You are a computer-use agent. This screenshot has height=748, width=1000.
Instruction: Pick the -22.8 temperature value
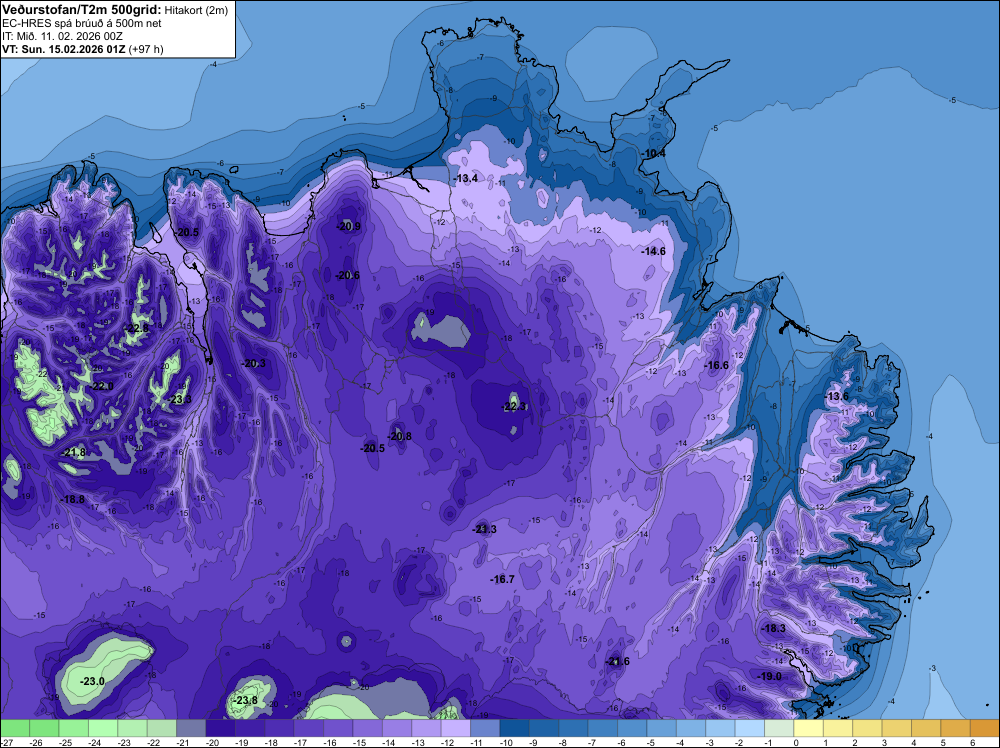click(x=136, y=328)
